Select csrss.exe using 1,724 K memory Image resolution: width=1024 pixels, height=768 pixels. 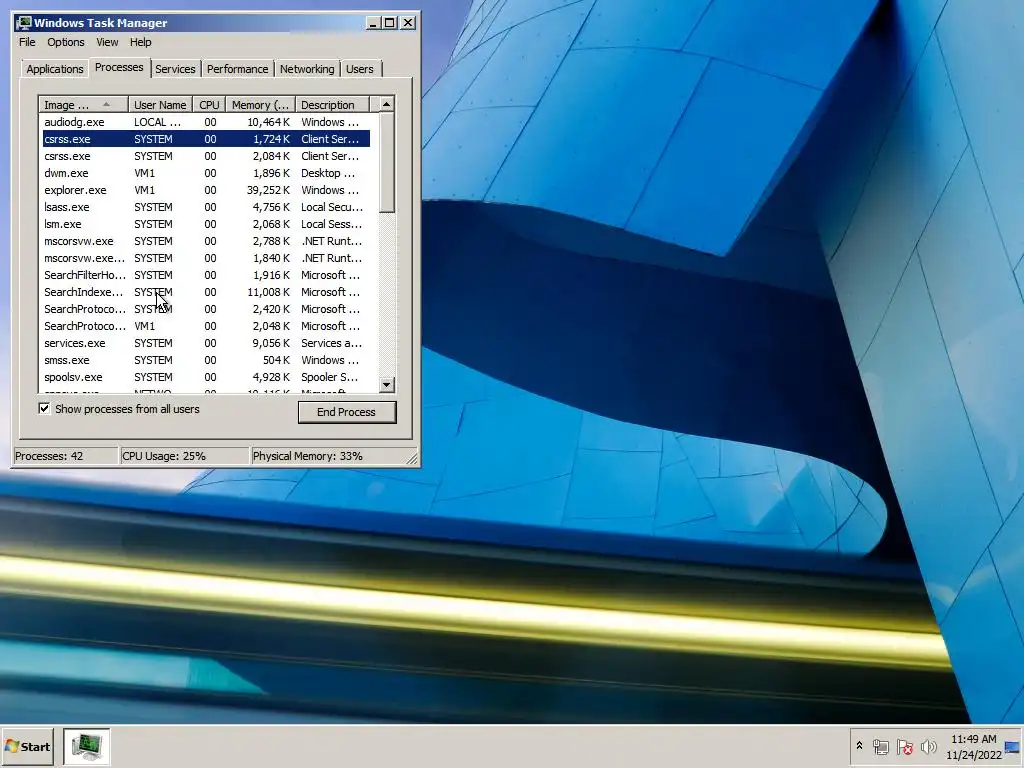[x=206, y=139]
